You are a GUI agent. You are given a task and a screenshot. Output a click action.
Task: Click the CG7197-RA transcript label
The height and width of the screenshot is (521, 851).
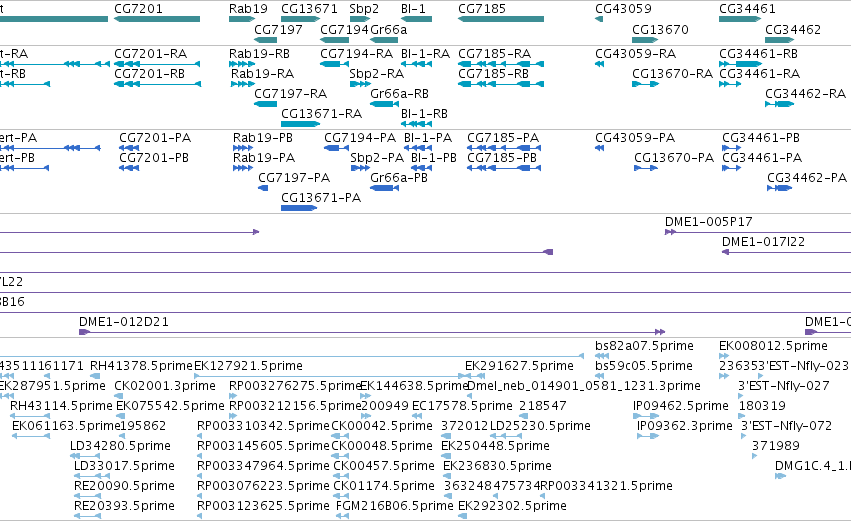[x=290, y=93]
